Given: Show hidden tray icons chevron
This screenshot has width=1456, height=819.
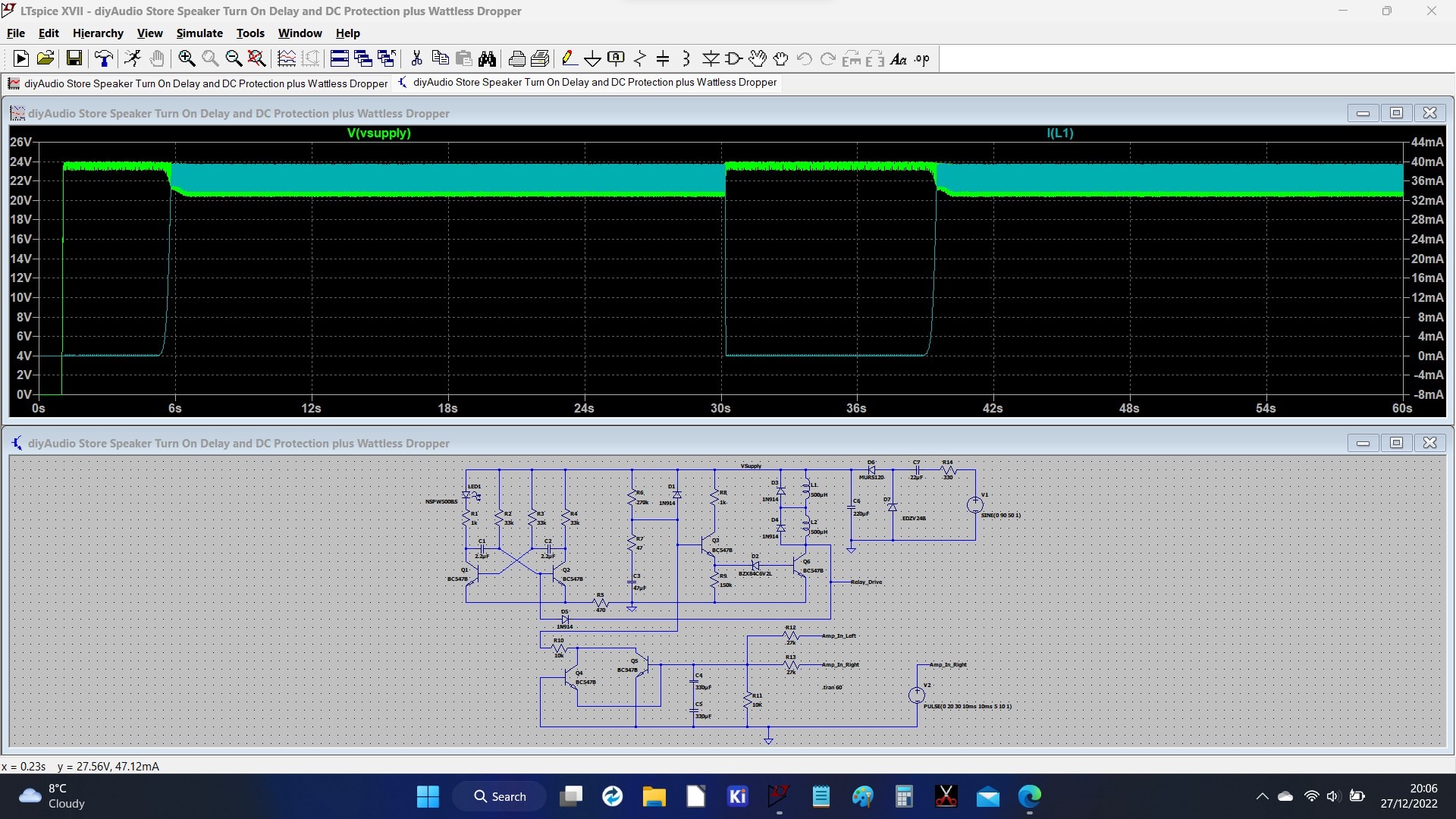Looking at the screenshot, I should (x=1262, y=796).
